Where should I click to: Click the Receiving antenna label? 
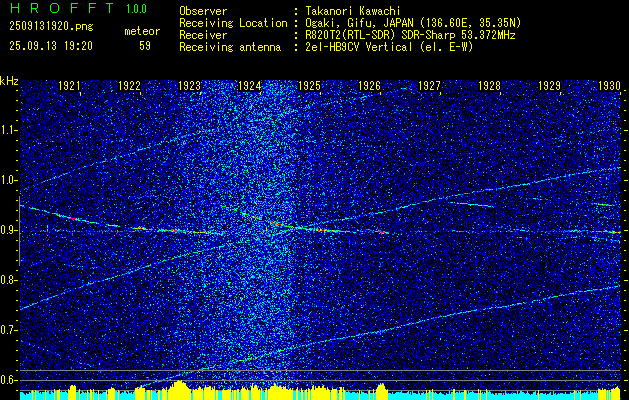coord(230,47)
